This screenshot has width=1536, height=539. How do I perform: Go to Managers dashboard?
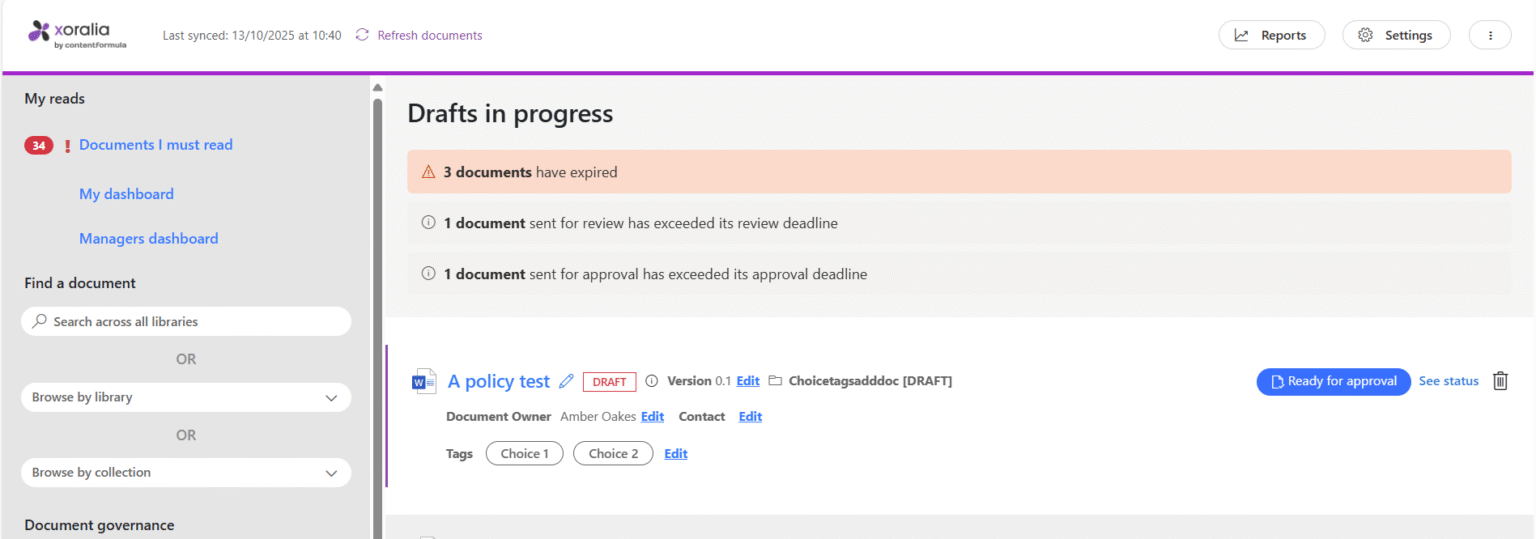[x=148, y=238]
